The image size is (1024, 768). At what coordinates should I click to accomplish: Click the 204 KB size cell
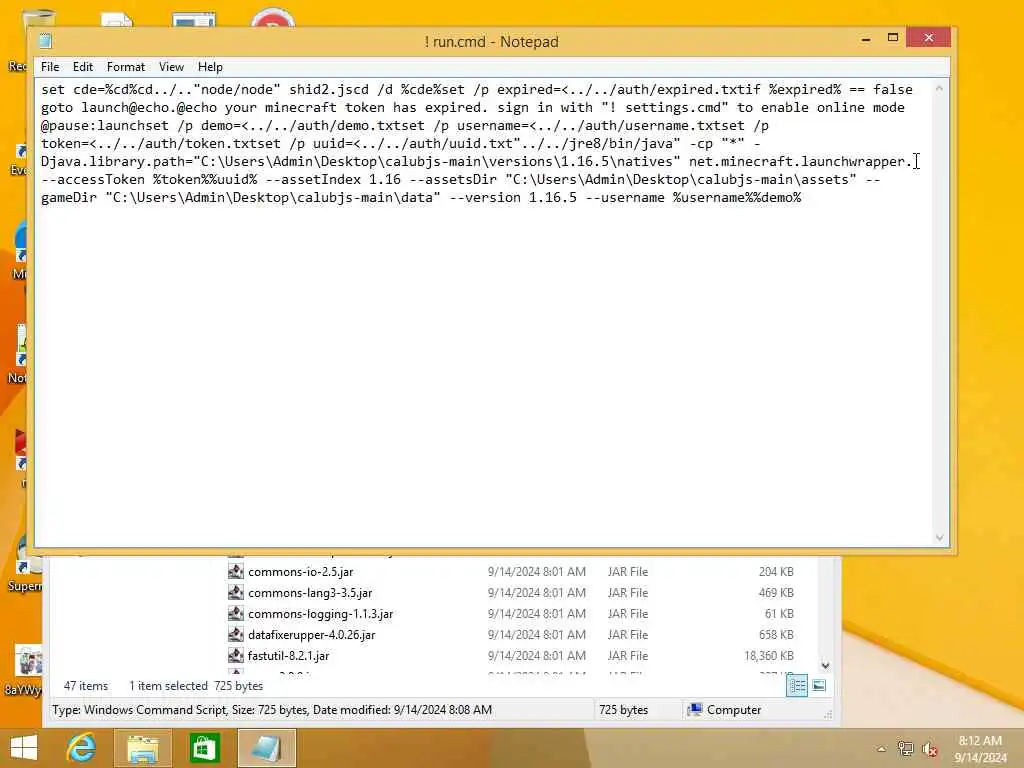tap(776, 571)
